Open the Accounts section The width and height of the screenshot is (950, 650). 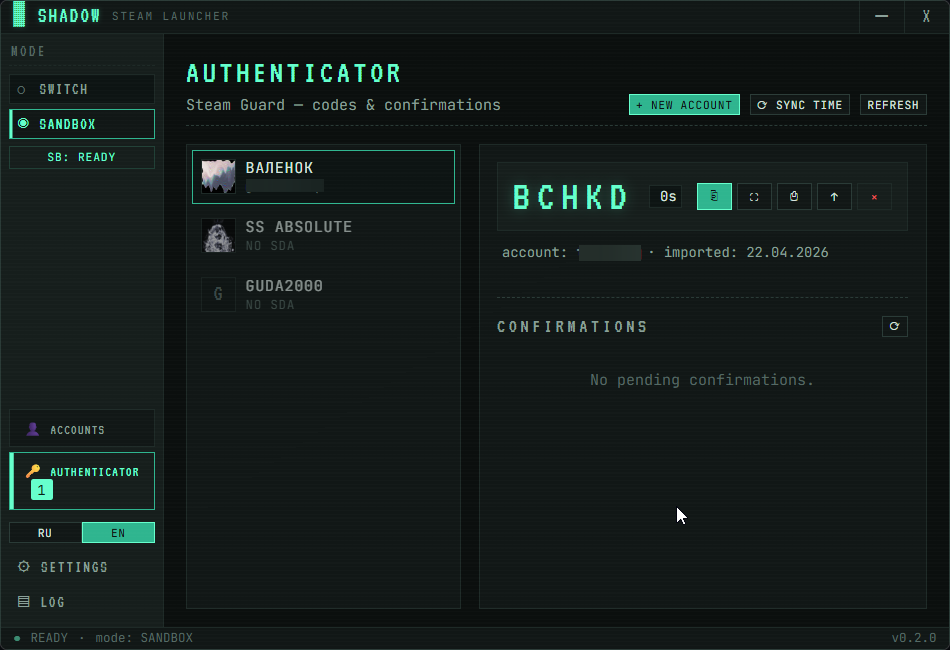82,429
